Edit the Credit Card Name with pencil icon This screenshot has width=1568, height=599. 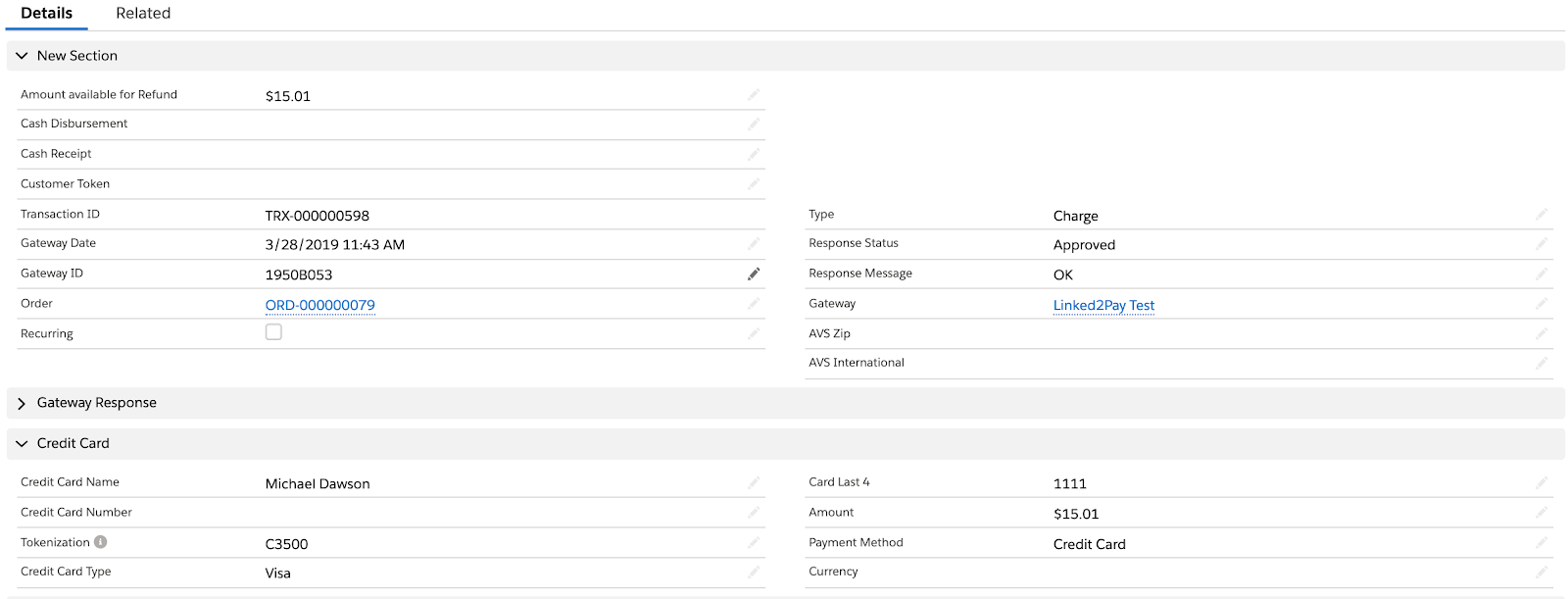pyautogui.click(x=754, y=483)
